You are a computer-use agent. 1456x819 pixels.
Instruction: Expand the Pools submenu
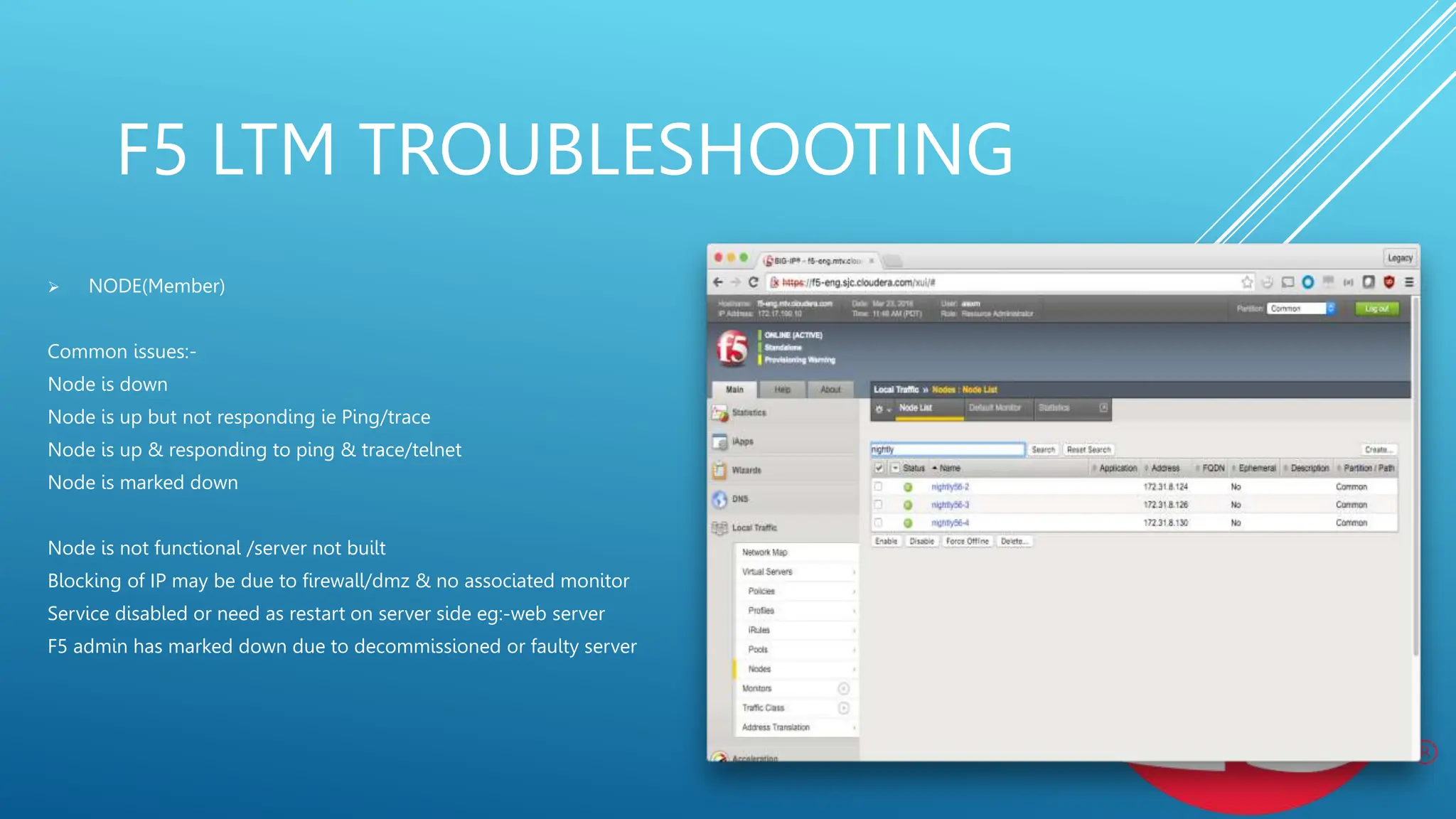point(854,649)
